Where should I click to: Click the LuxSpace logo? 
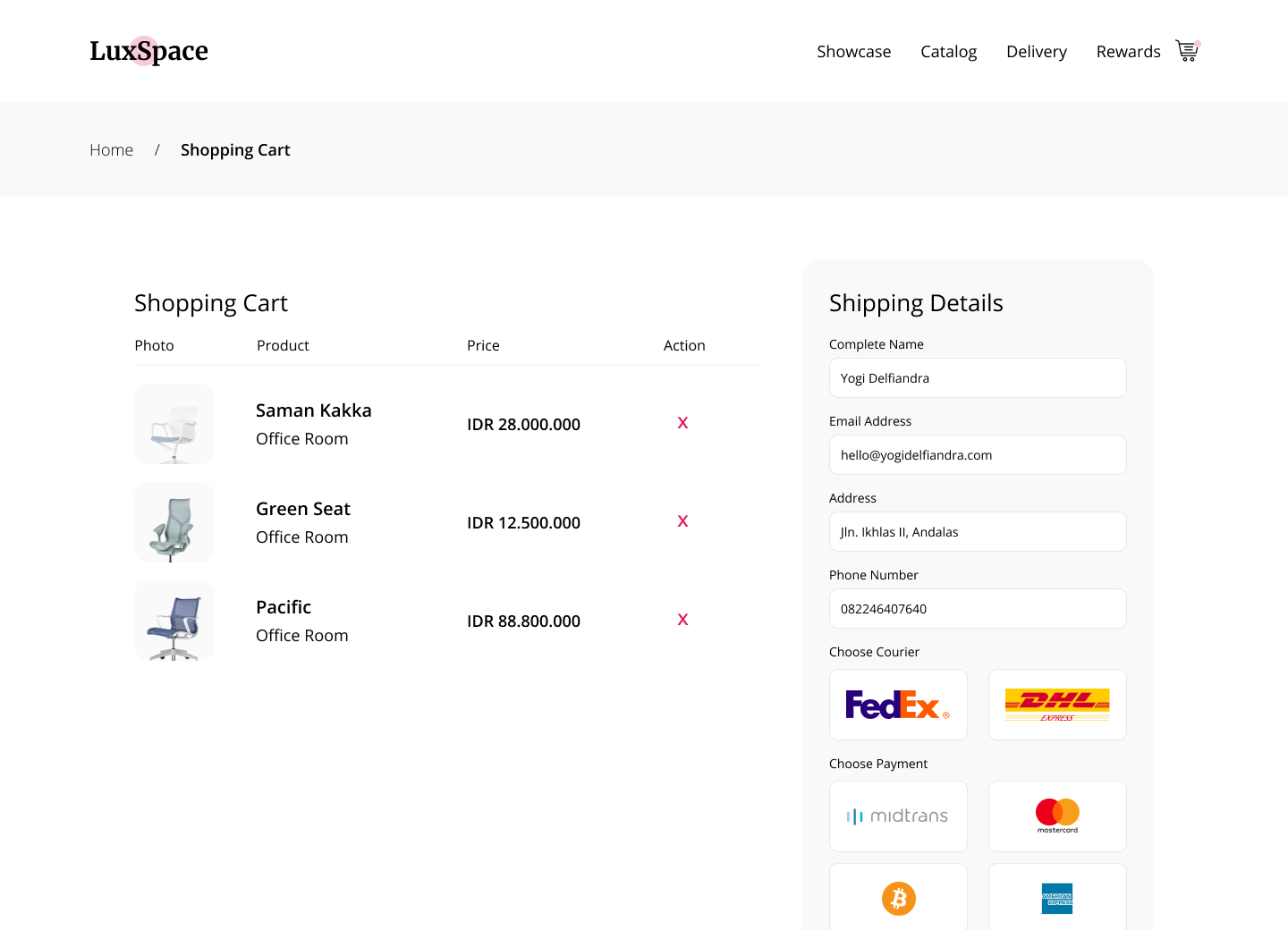pyautogui.click(x=148, y=51)
